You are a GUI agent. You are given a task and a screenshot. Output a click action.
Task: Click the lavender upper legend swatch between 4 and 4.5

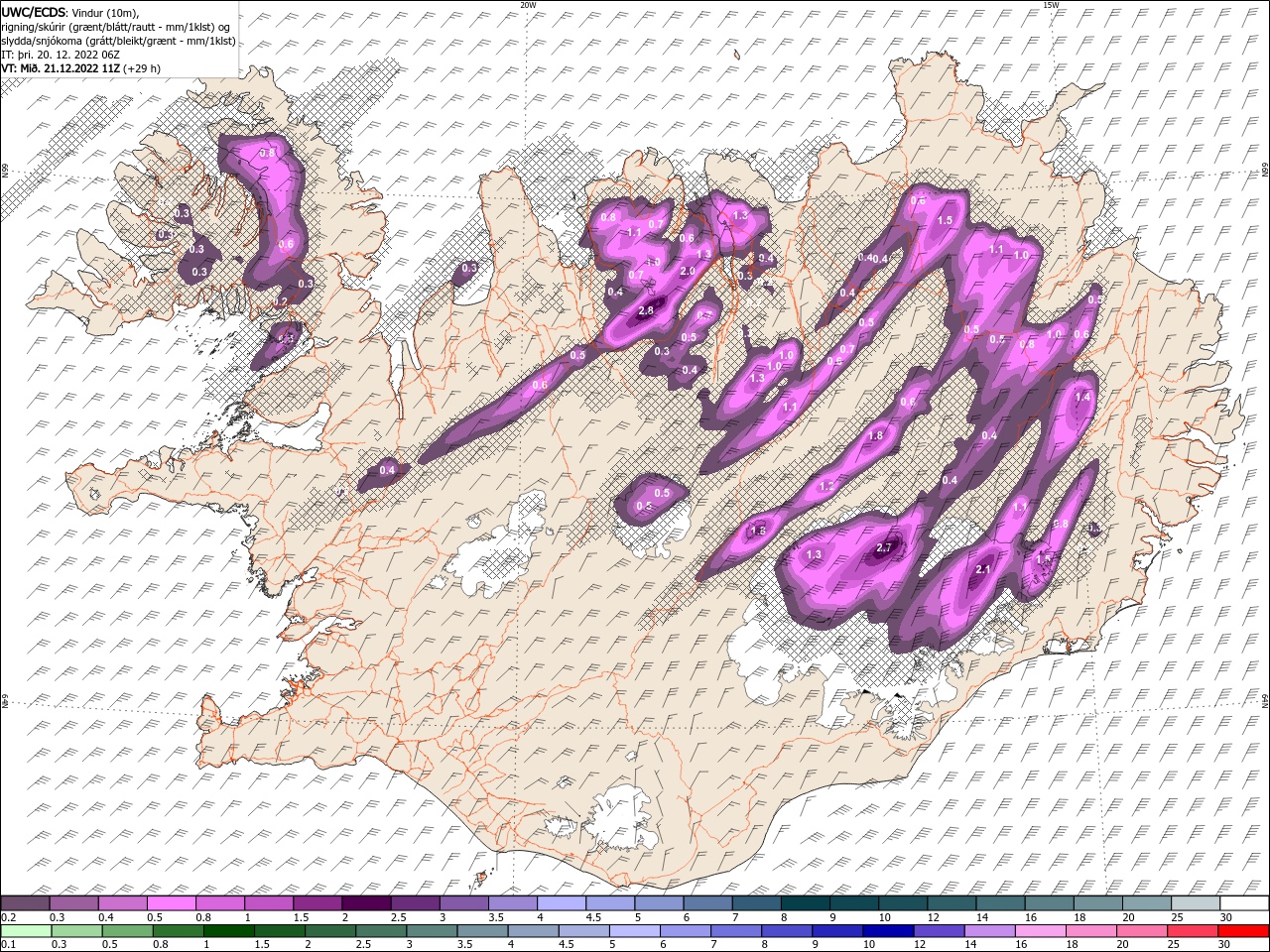click(x=561, y=903)
